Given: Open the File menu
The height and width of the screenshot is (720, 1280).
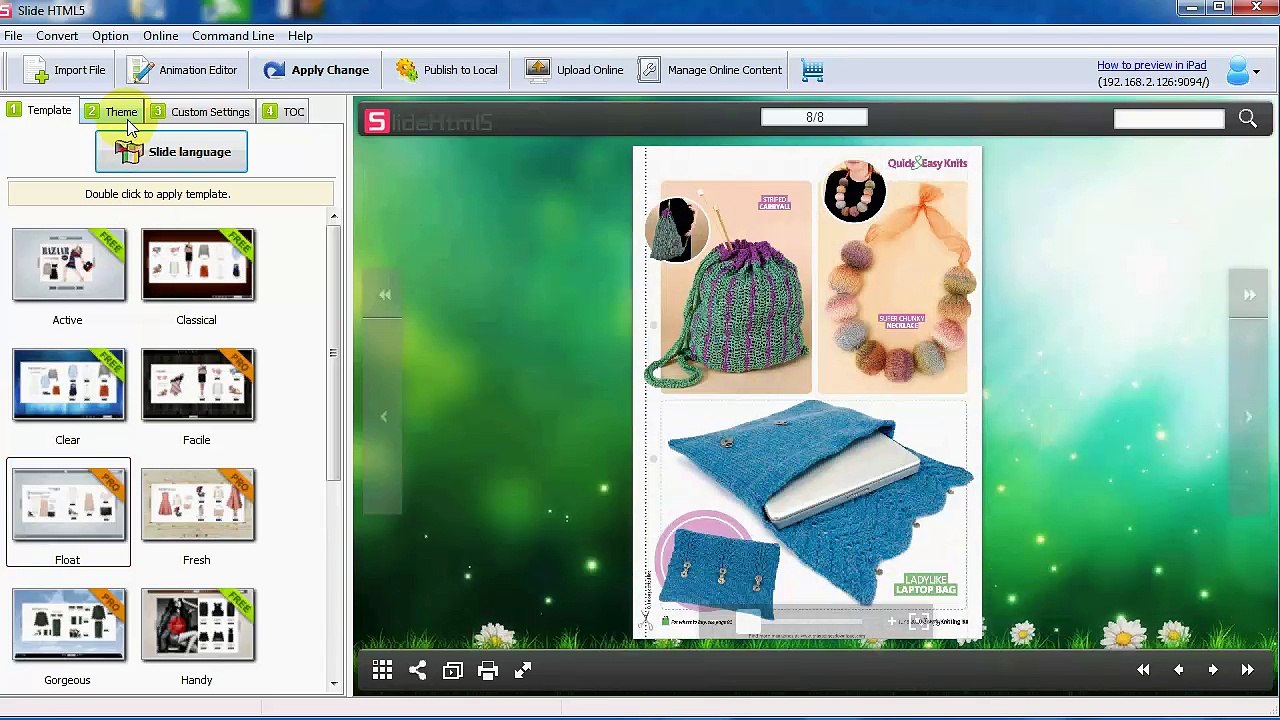Looking at the screenshot, I should [x=13, y=36].
